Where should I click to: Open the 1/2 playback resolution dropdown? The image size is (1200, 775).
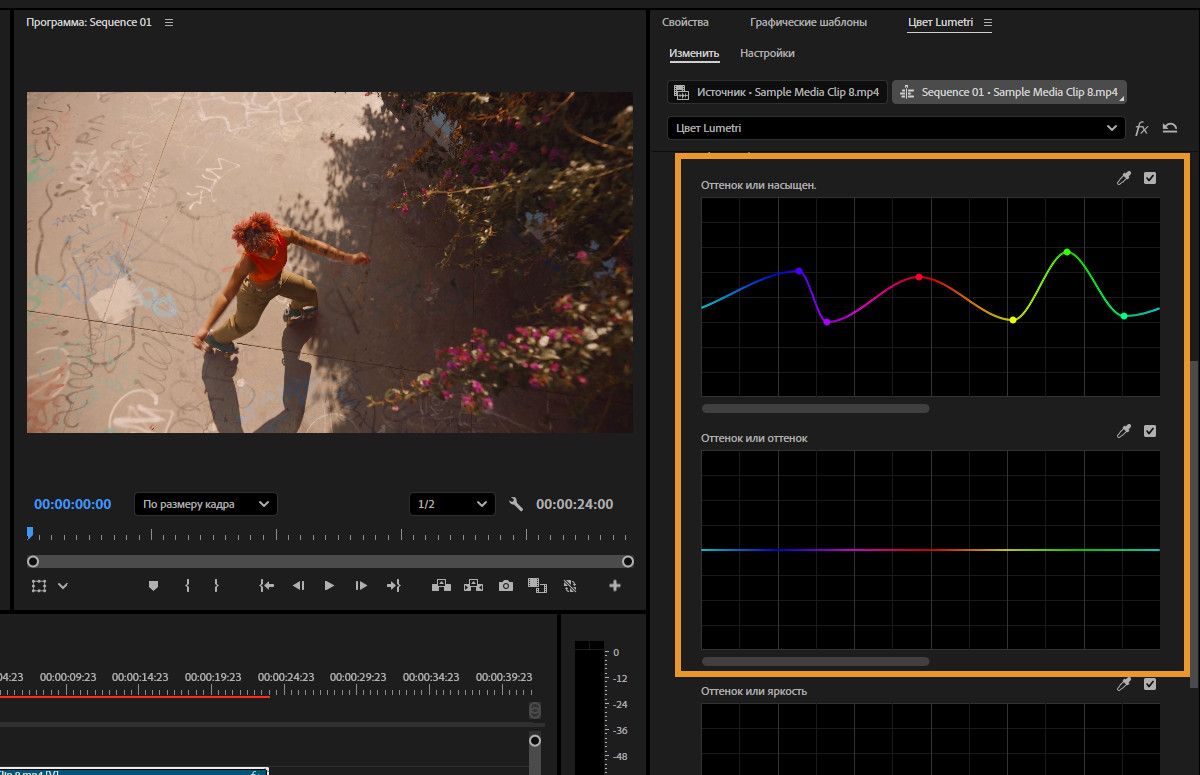(x=452, y=504)
